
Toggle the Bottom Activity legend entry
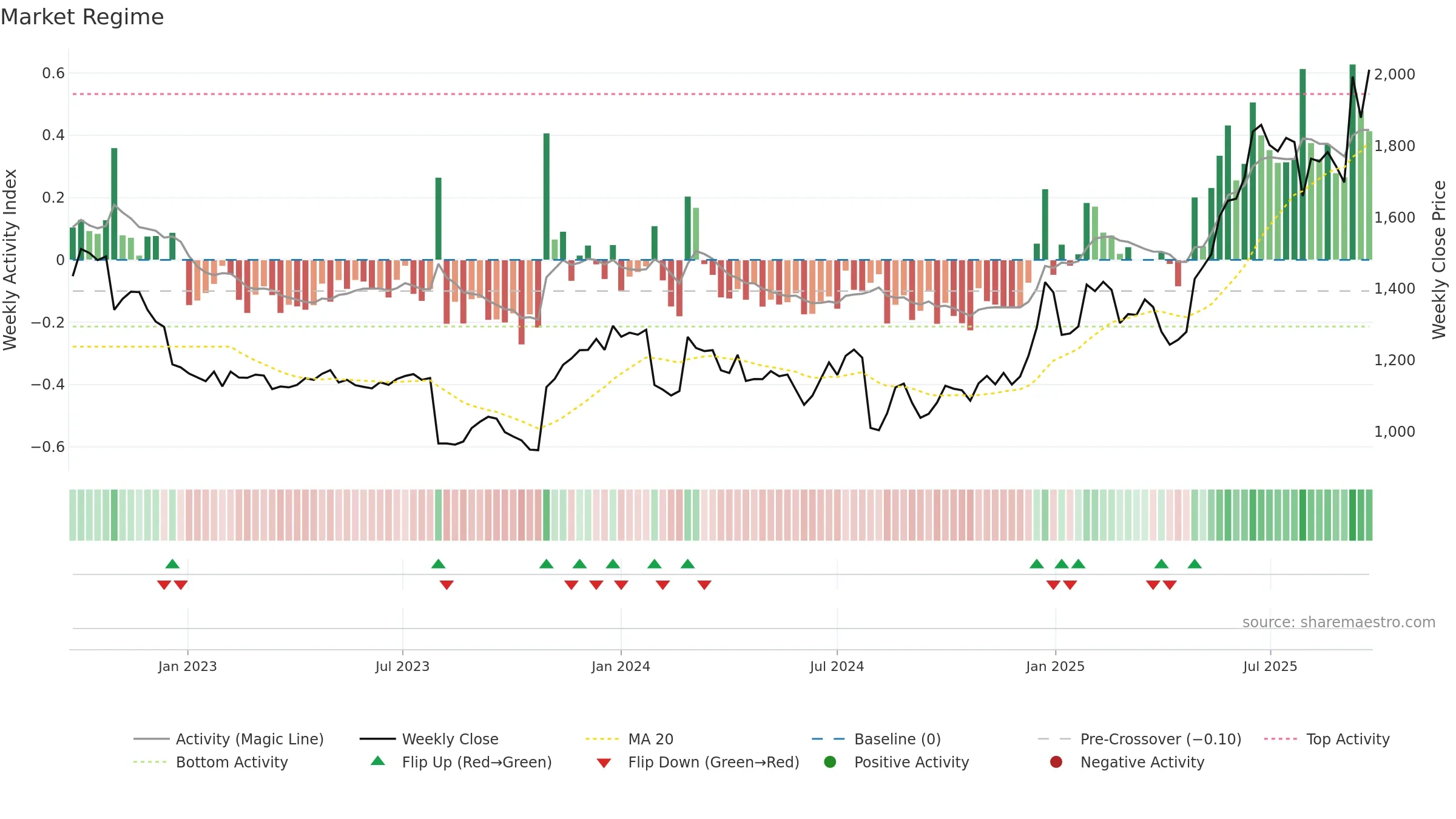(x=211, y=762)
